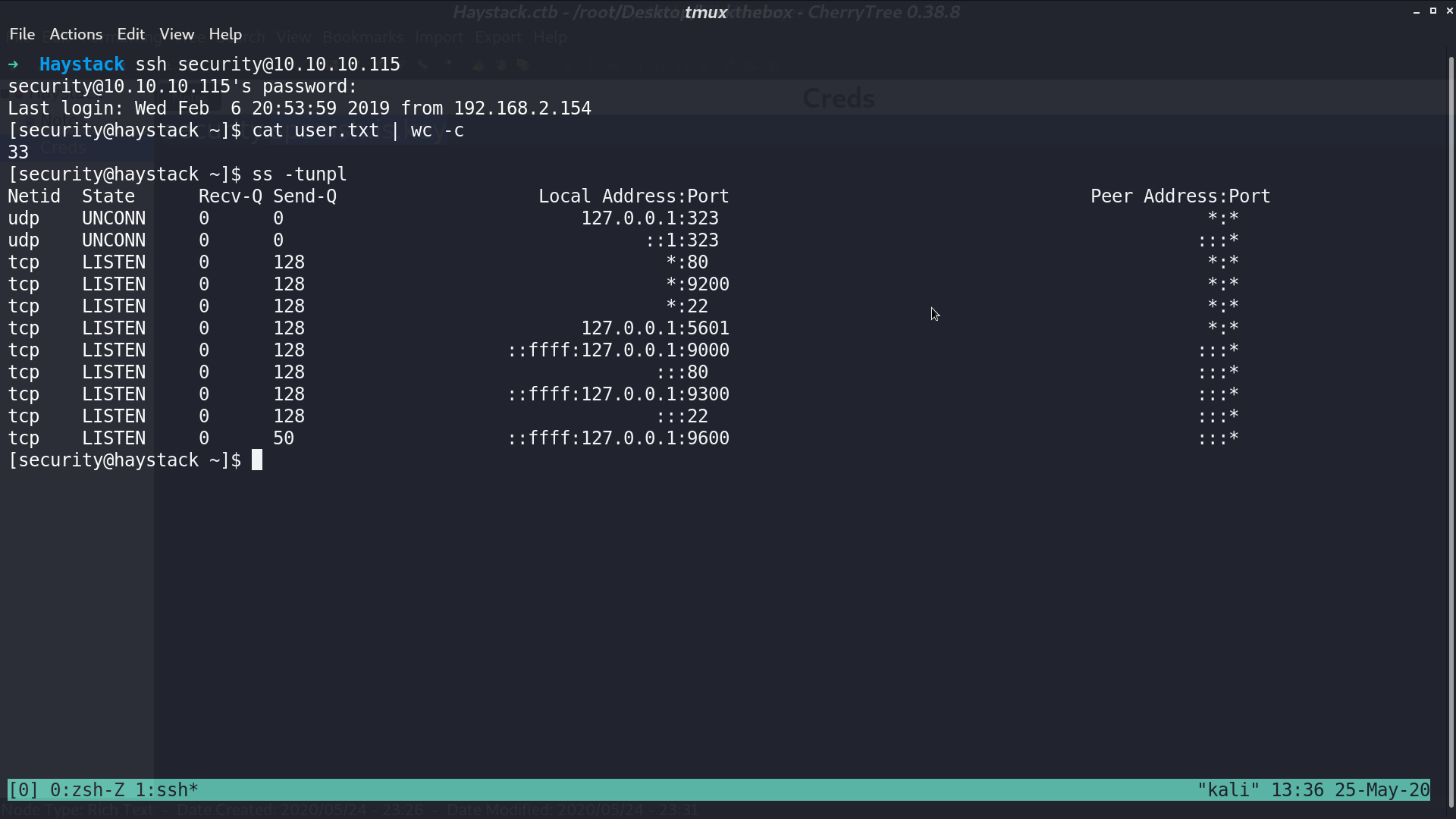This screenshot has width=1456, height=819.
Task: Open the Actions menu
Action: [76, 34]
